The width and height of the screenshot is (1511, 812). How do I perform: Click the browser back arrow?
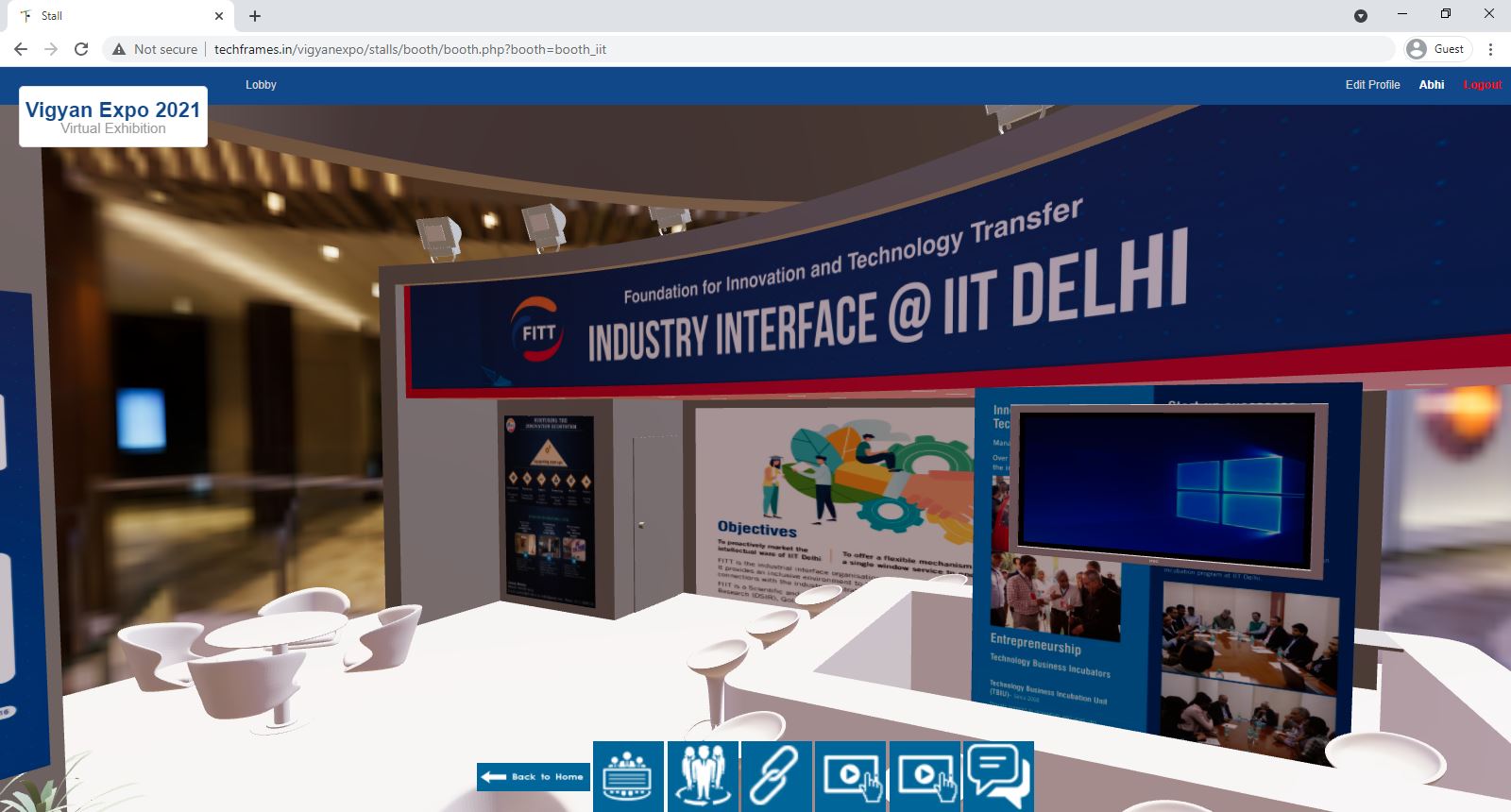pos(21,49)
